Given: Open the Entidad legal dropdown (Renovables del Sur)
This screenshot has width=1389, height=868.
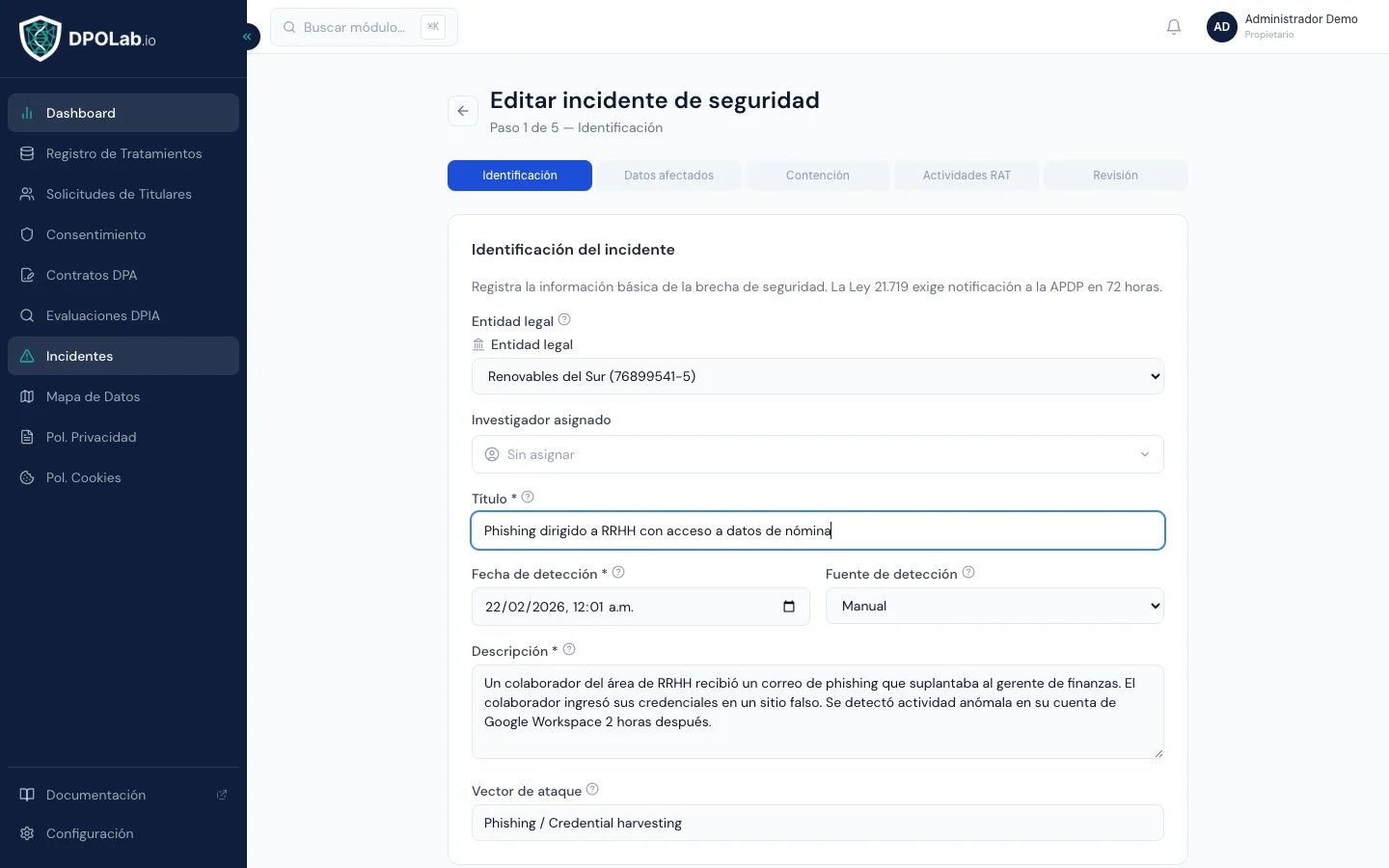Looking at the screenshot, I should click(818, 376).
